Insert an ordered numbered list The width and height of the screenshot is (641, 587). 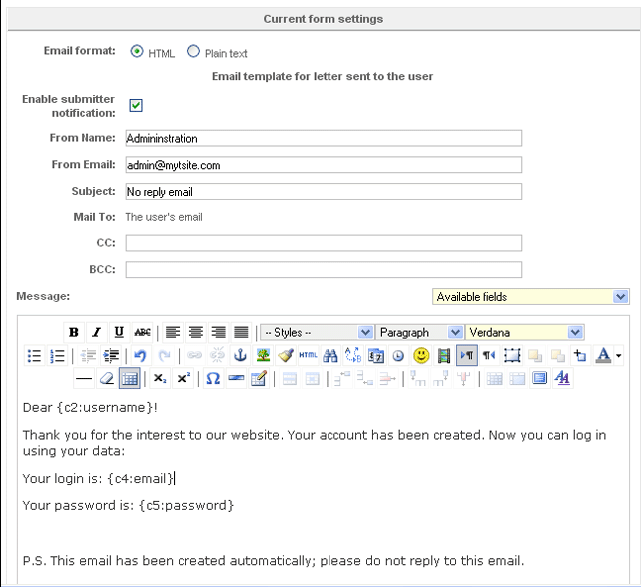57,356
